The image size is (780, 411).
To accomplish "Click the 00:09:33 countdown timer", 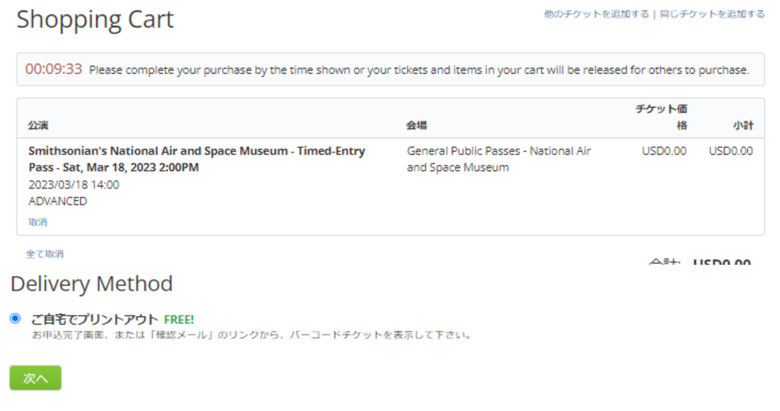I will [x=53, y=70].
